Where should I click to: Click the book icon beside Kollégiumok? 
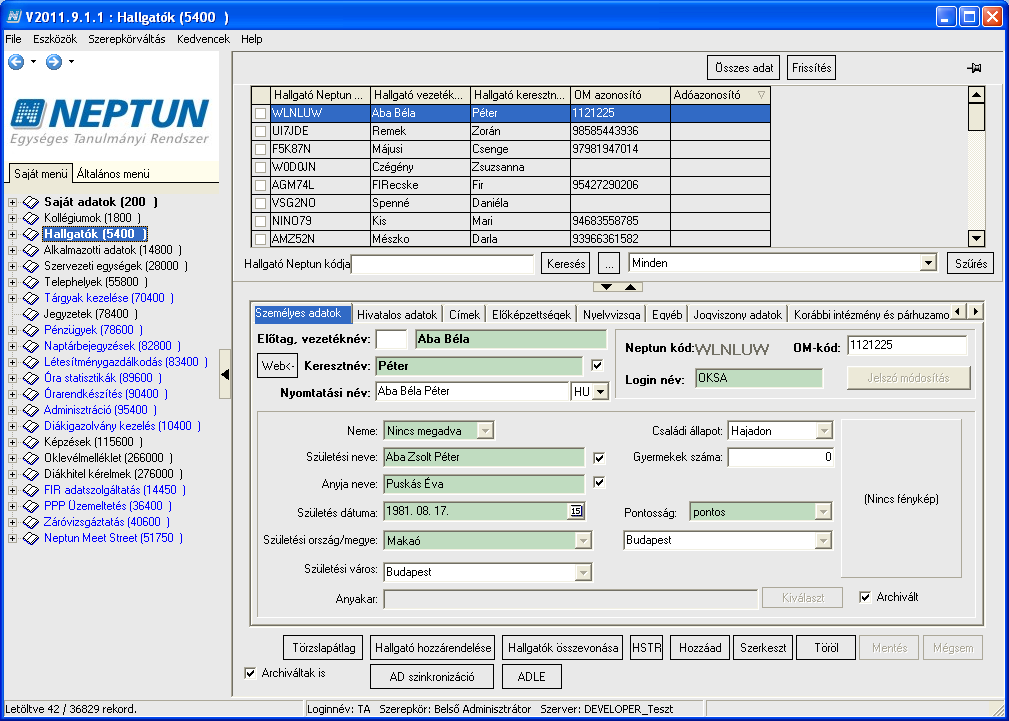point(31,218)
